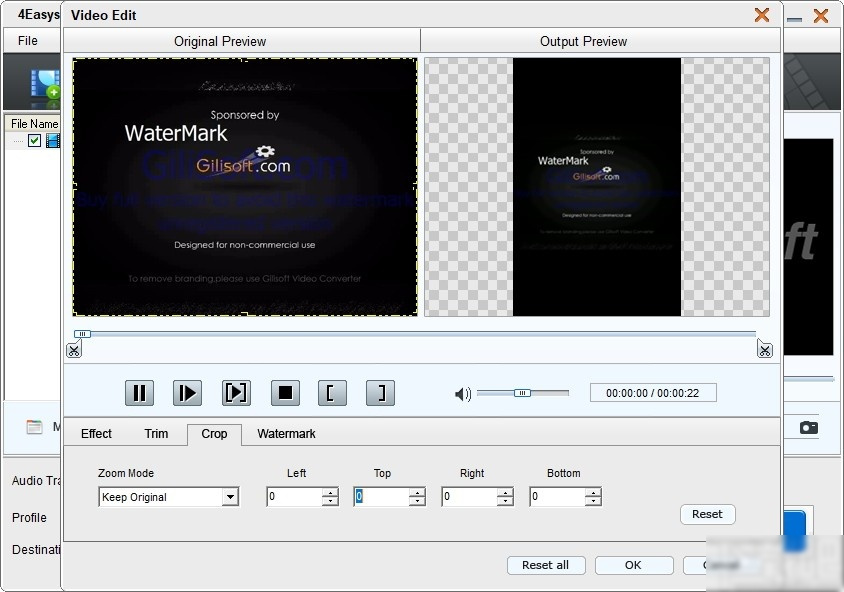844x592 pixels.
Task: Click the left scissors trim marker
Action: [74, 349]
